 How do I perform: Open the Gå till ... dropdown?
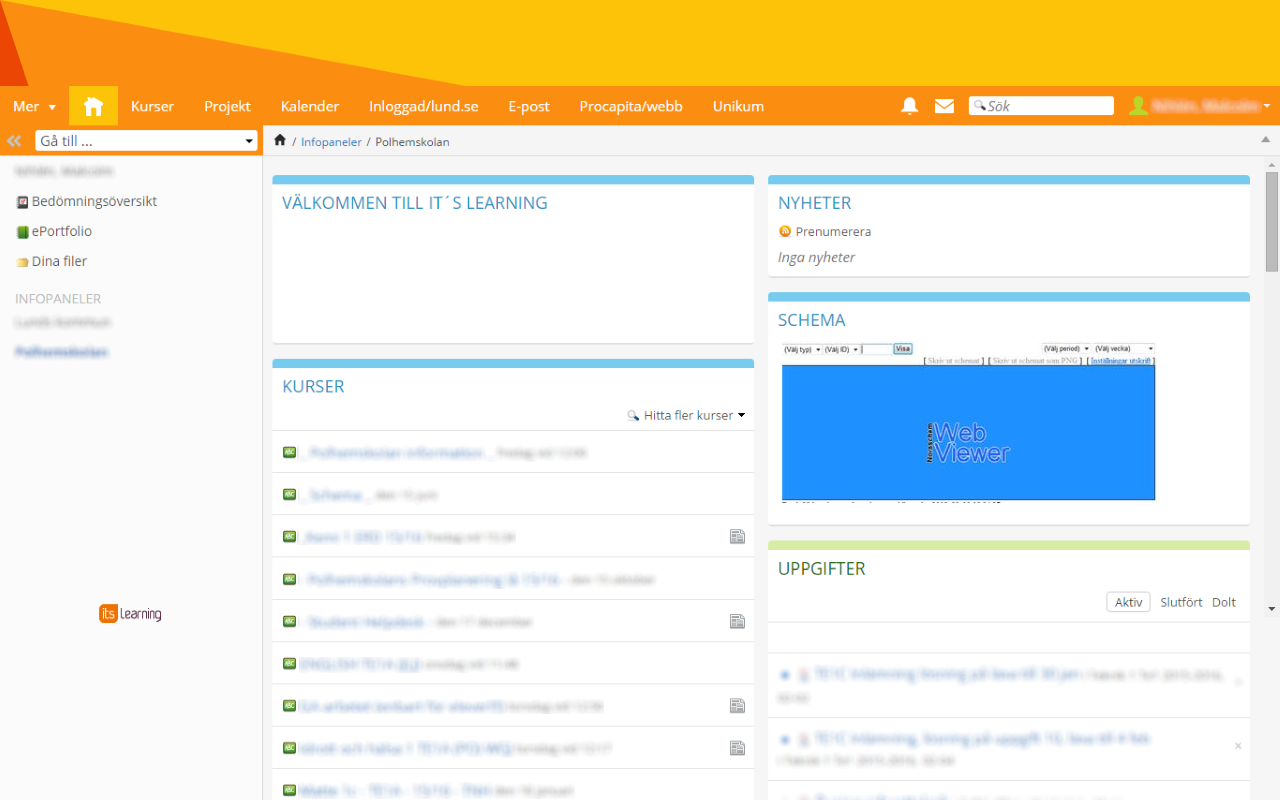(147, 141)
